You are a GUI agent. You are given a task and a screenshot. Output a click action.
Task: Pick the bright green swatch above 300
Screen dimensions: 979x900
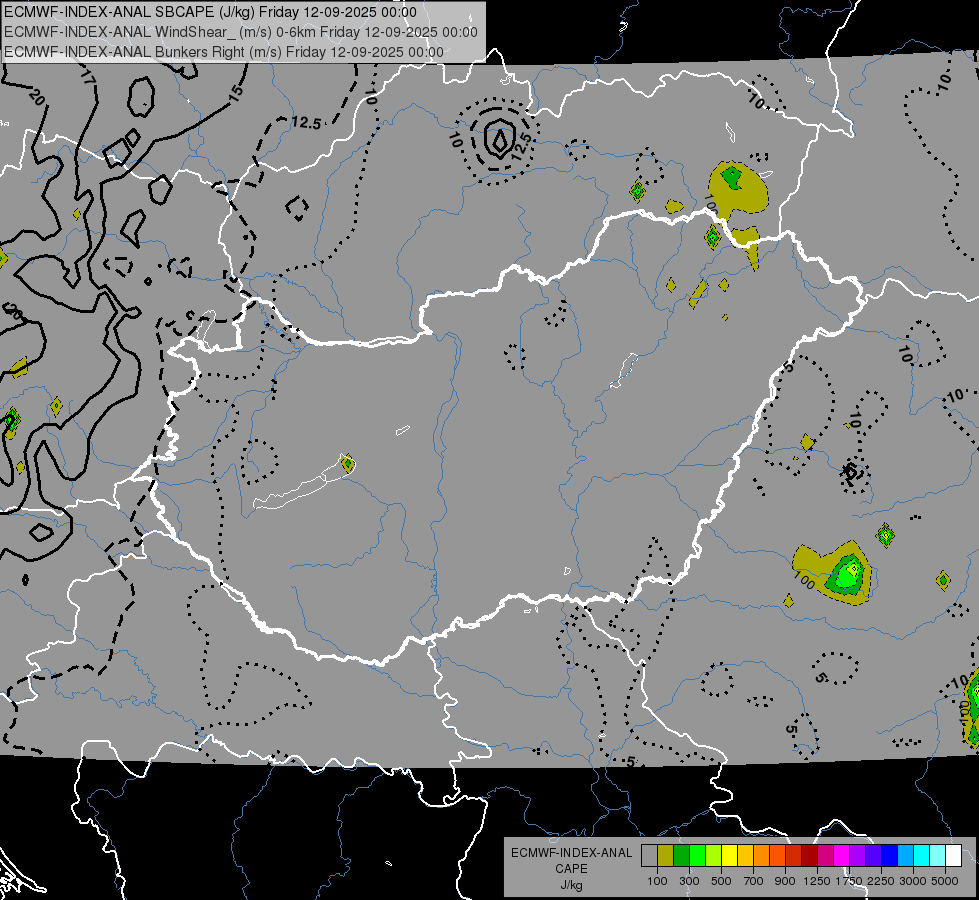(697, 855)
